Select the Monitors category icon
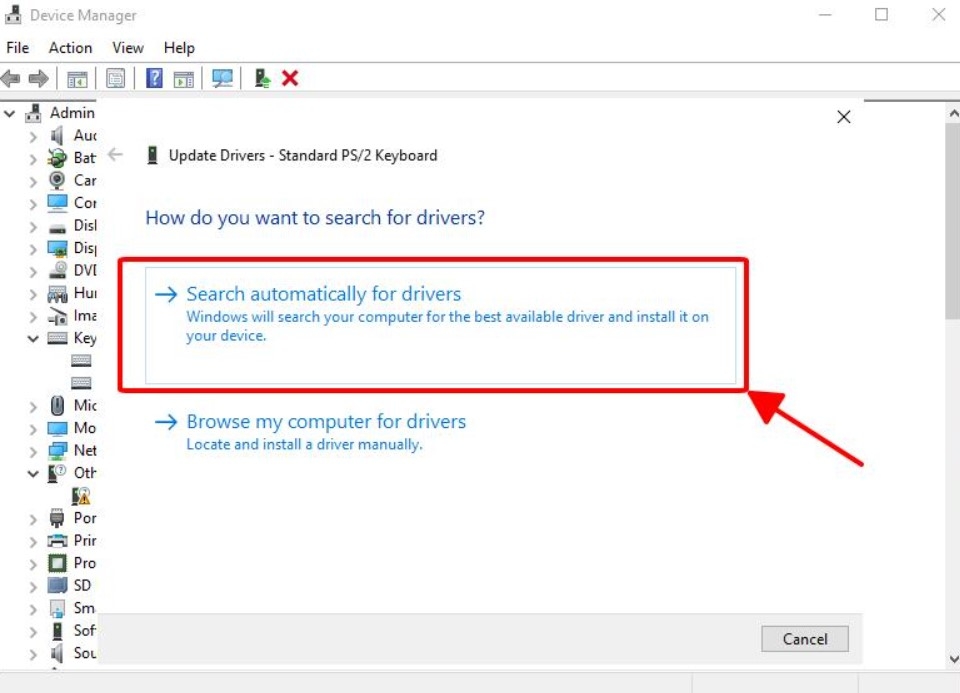The width and height of the screenshot is (960, 693). click(x=57, y=429)
